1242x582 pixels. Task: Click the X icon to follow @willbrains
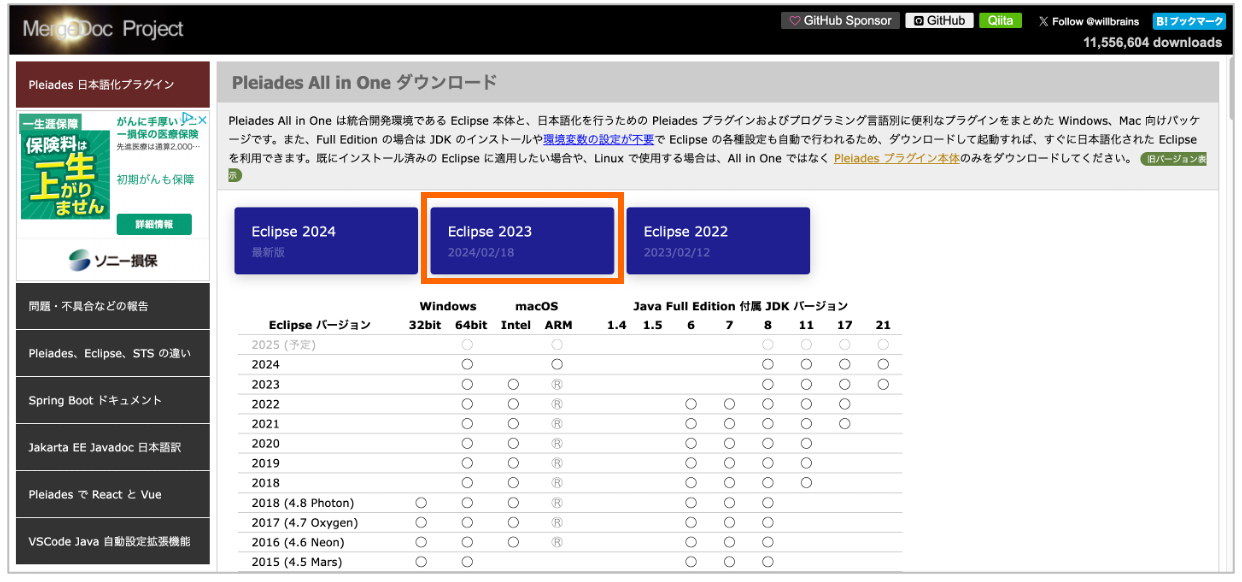click(x=1043, y=20)
